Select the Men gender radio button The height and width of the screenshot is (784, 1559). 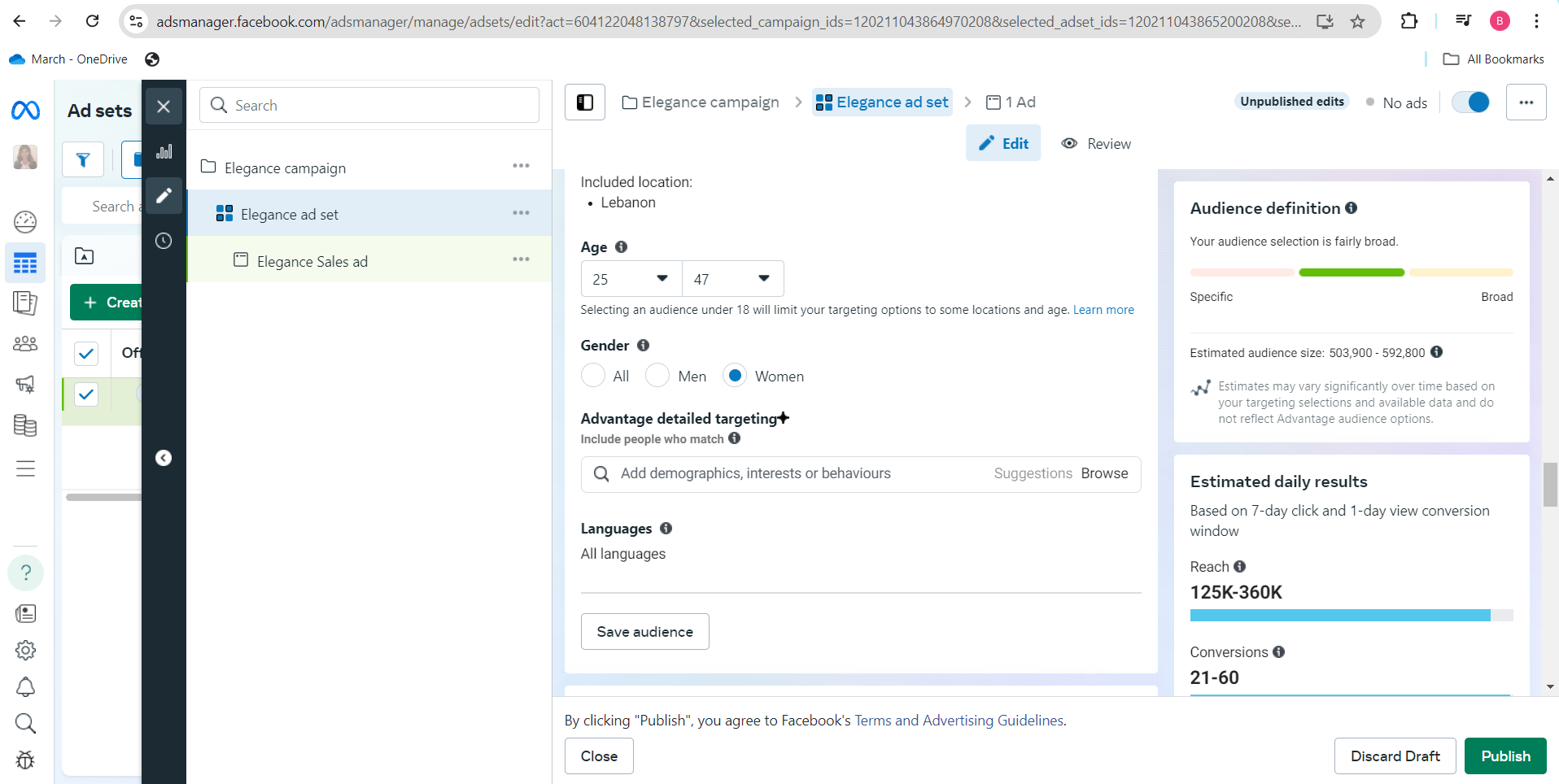(x=657, y=376)
